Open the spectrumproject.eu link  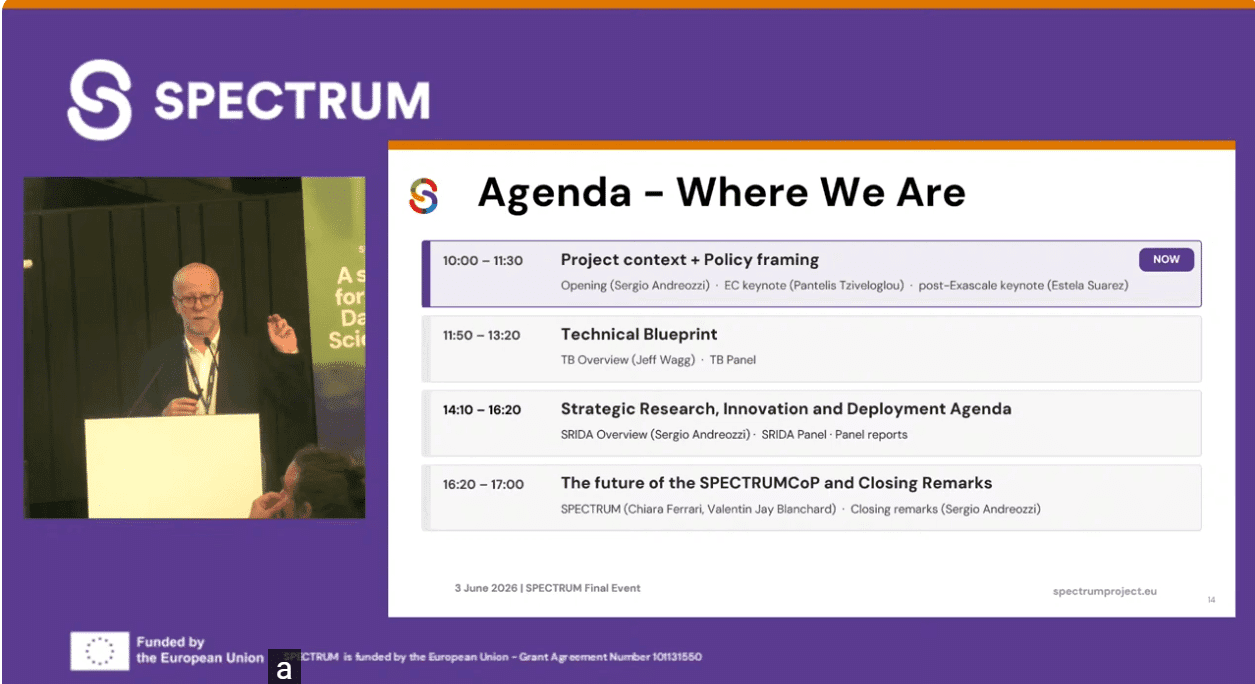(x=1105, y=591)
